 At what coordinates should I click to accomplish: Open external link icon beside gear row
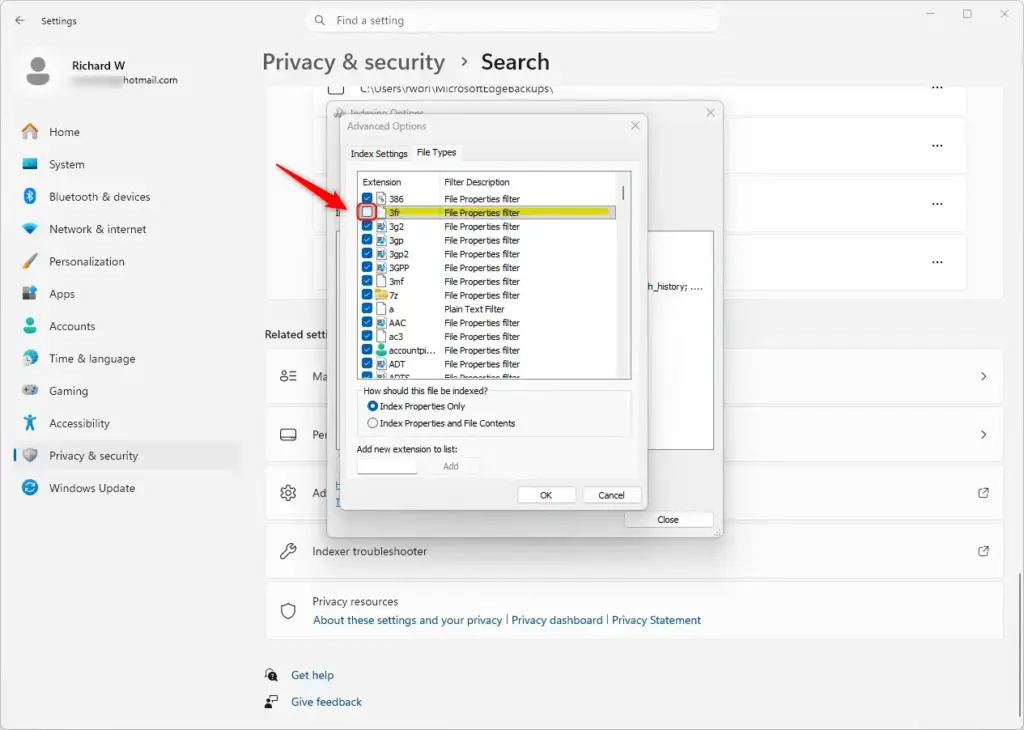(x=983, y=493)
